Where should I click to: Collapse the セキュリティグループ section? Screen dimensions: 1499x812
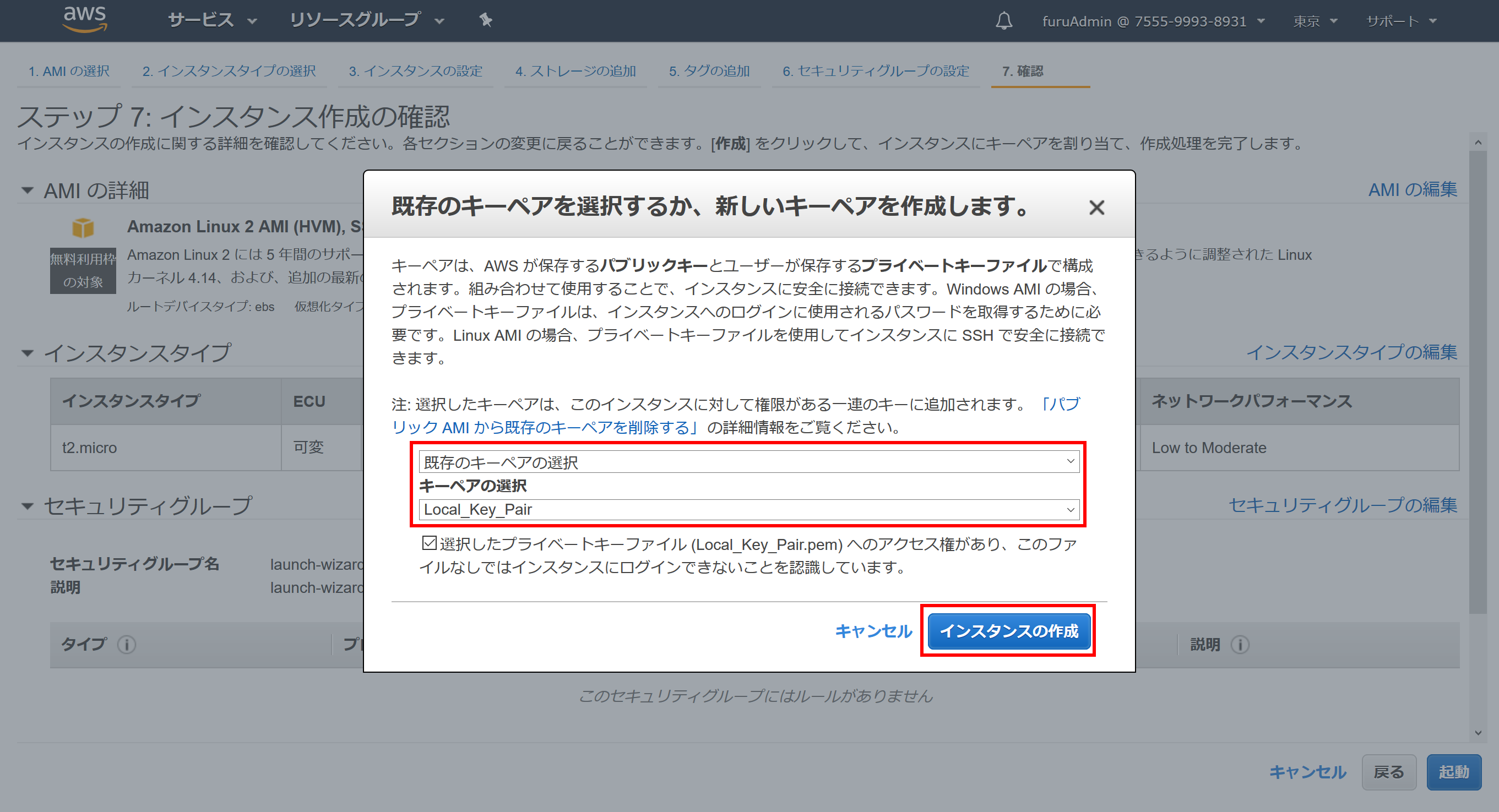pos(28,506)
